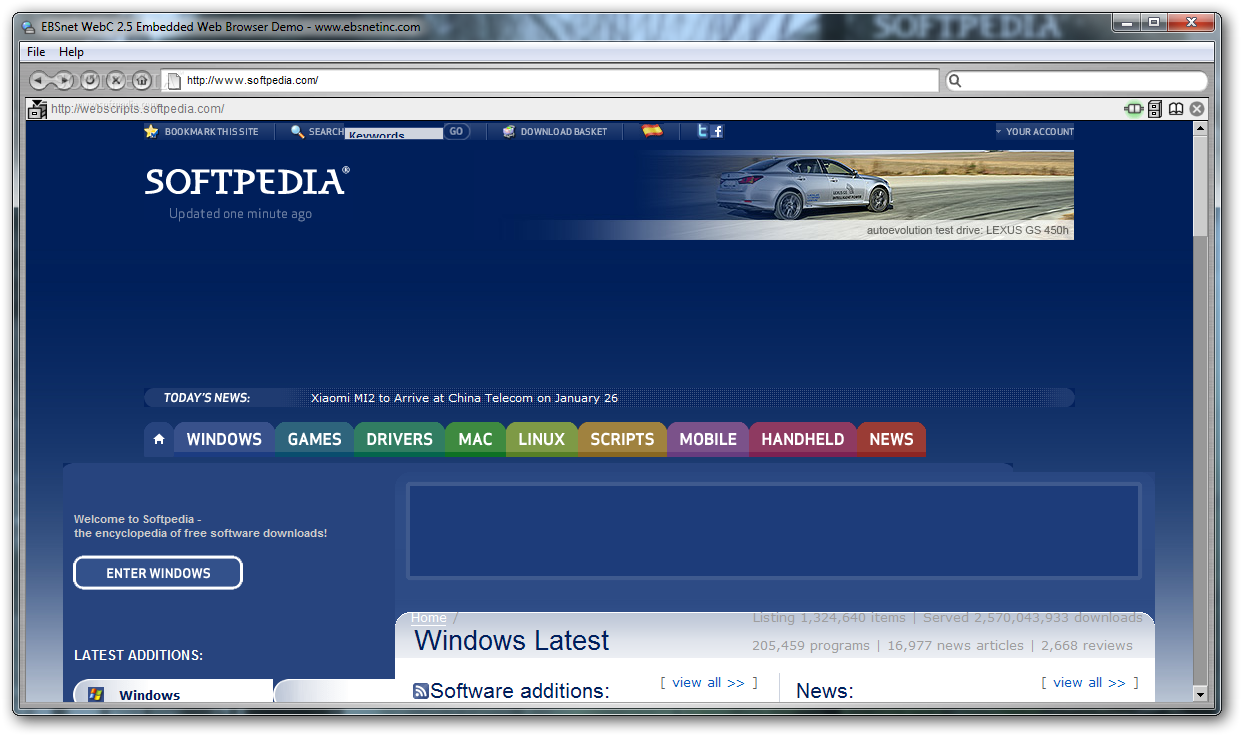Click the browser Forward arrow button
This screenshot has width=1242, height=736.
point(64,80)
